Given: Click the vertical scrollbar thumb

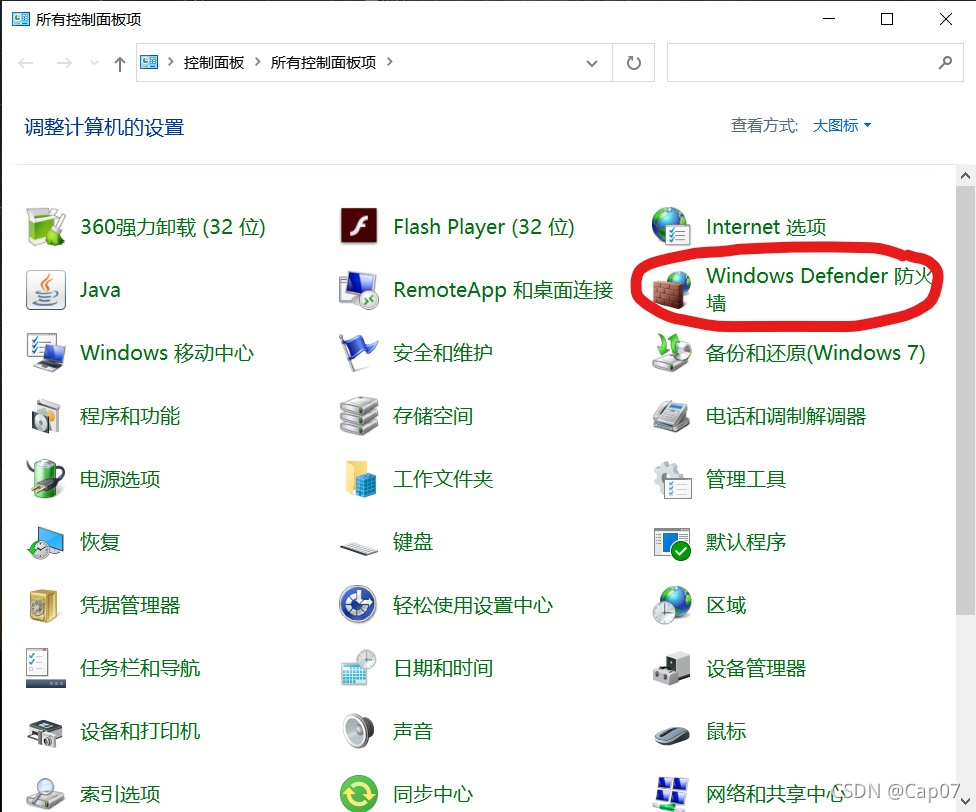Looking at the screenshot, I should (x=965, y=401).
